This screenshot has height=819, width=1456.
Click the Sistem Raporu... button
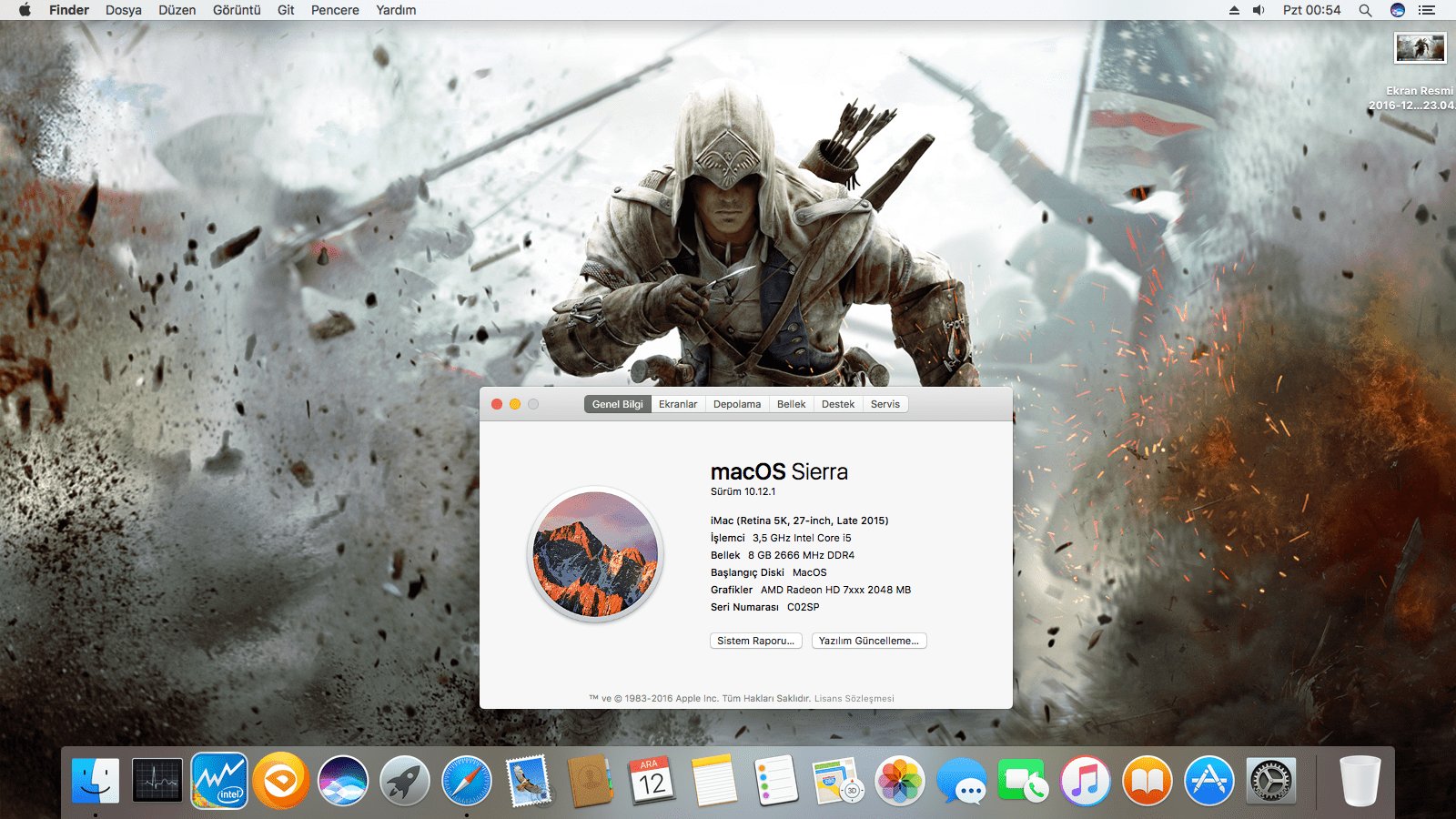[x=755, y=641]
